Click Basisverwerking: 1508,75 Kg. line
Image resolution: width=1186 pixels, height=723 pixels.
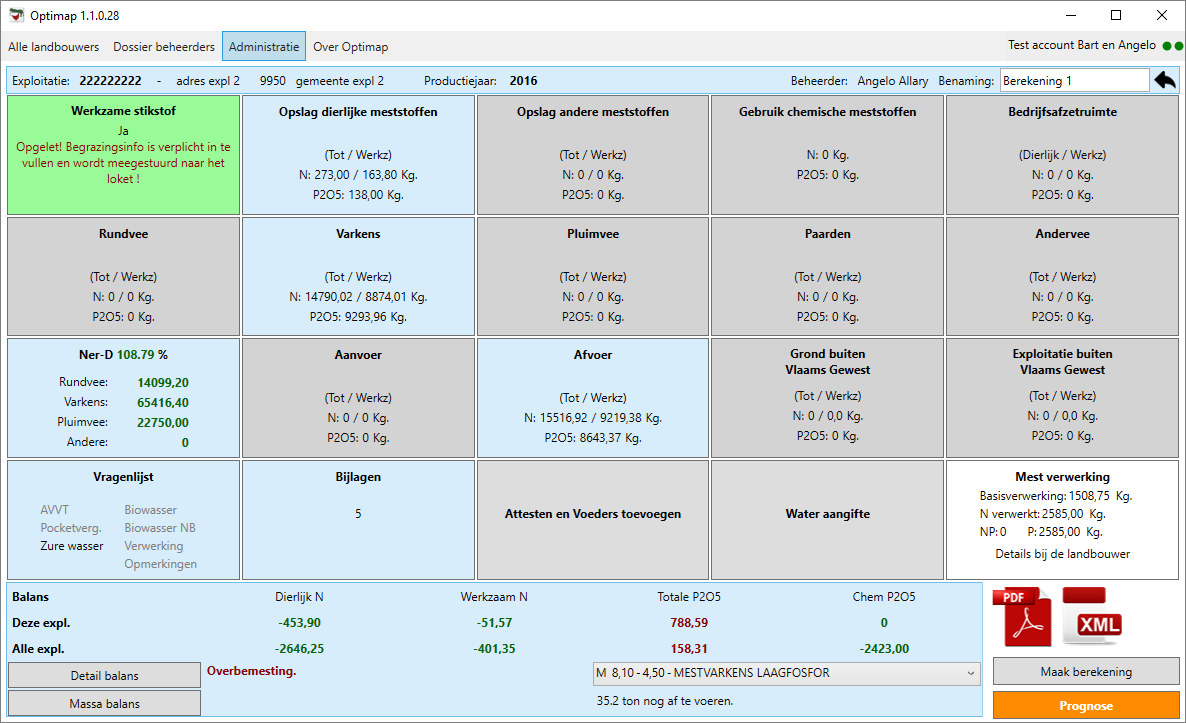pos(1056,497)
